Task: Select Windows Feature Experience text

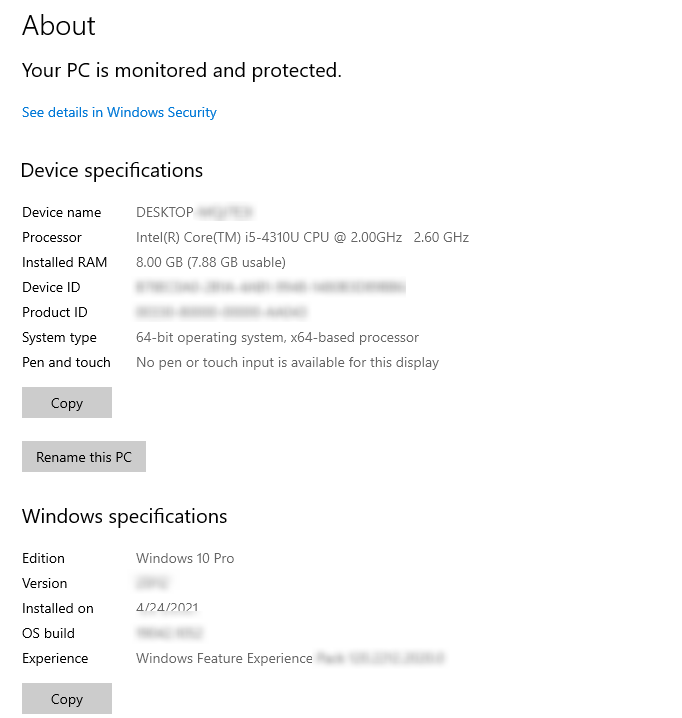Action: point(224,658)
